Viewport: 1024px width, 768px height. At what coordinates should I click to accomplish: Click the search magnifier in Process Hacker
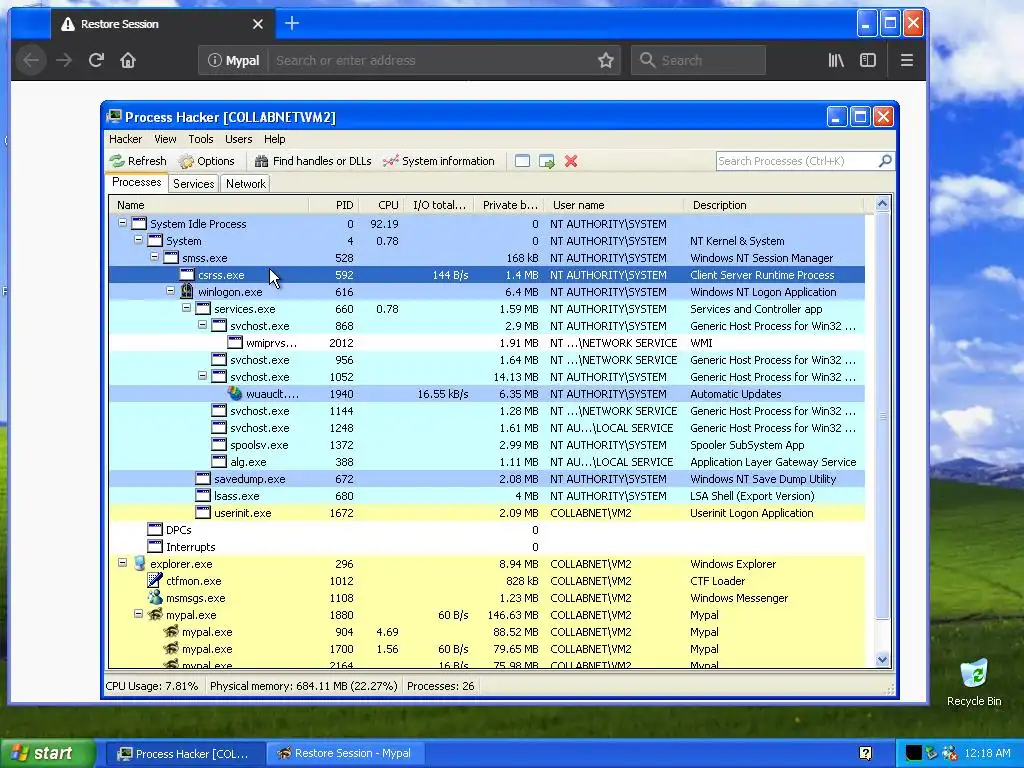[x=885, y=161]
